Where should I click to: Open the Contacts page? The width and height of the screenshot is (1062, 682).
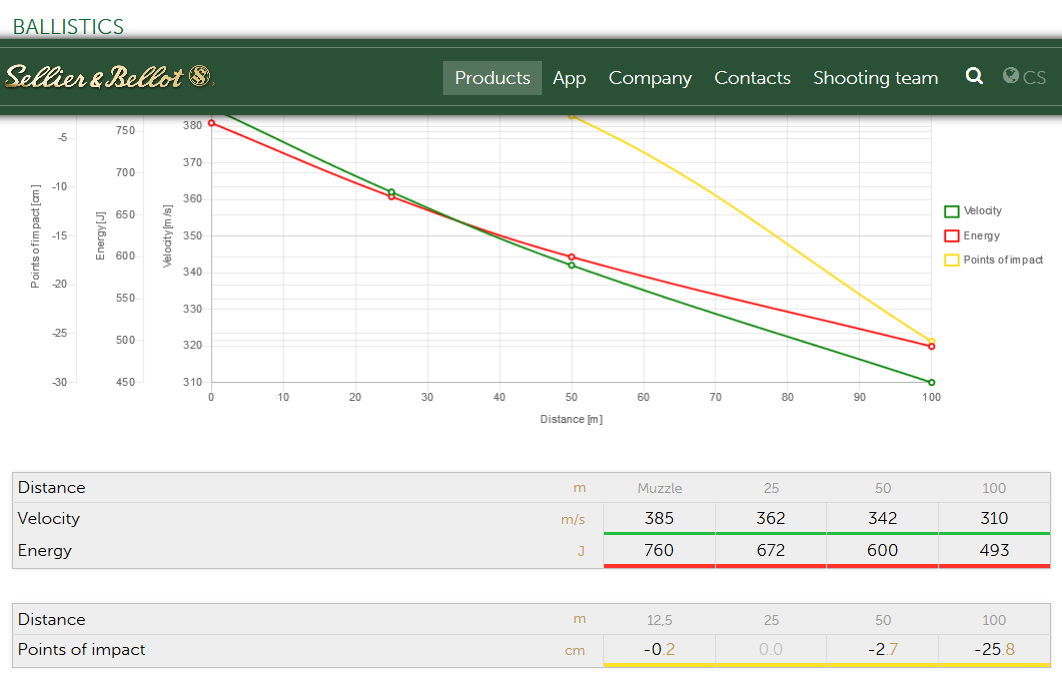coord(752,78)
